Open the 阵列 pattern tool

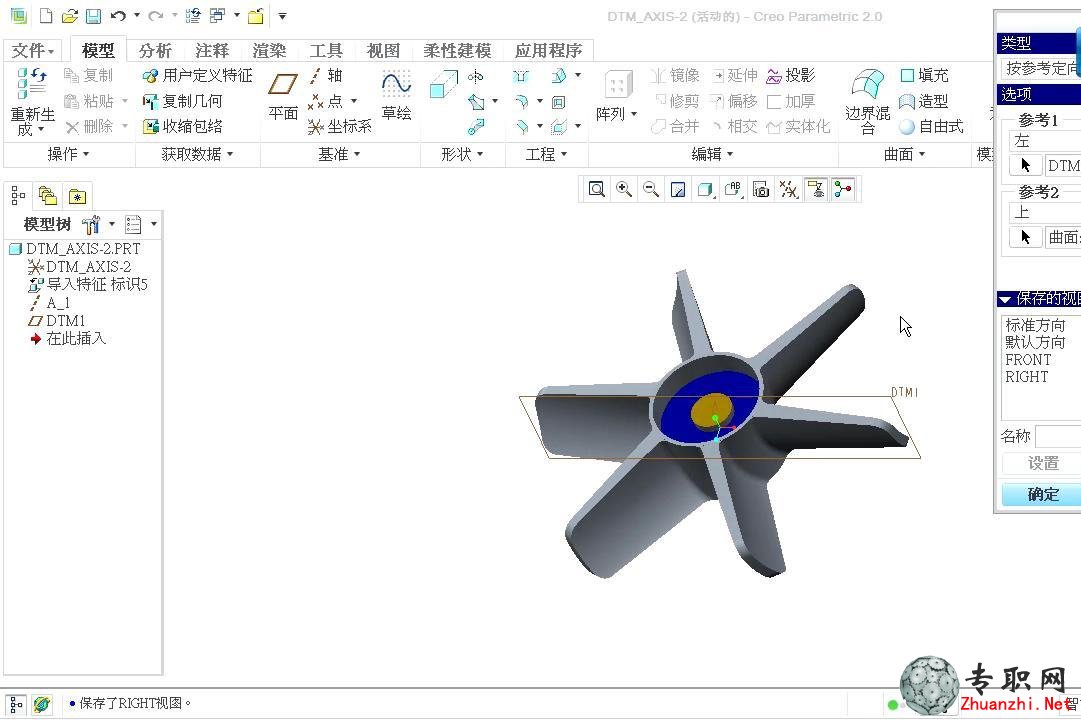pos(616,95)
